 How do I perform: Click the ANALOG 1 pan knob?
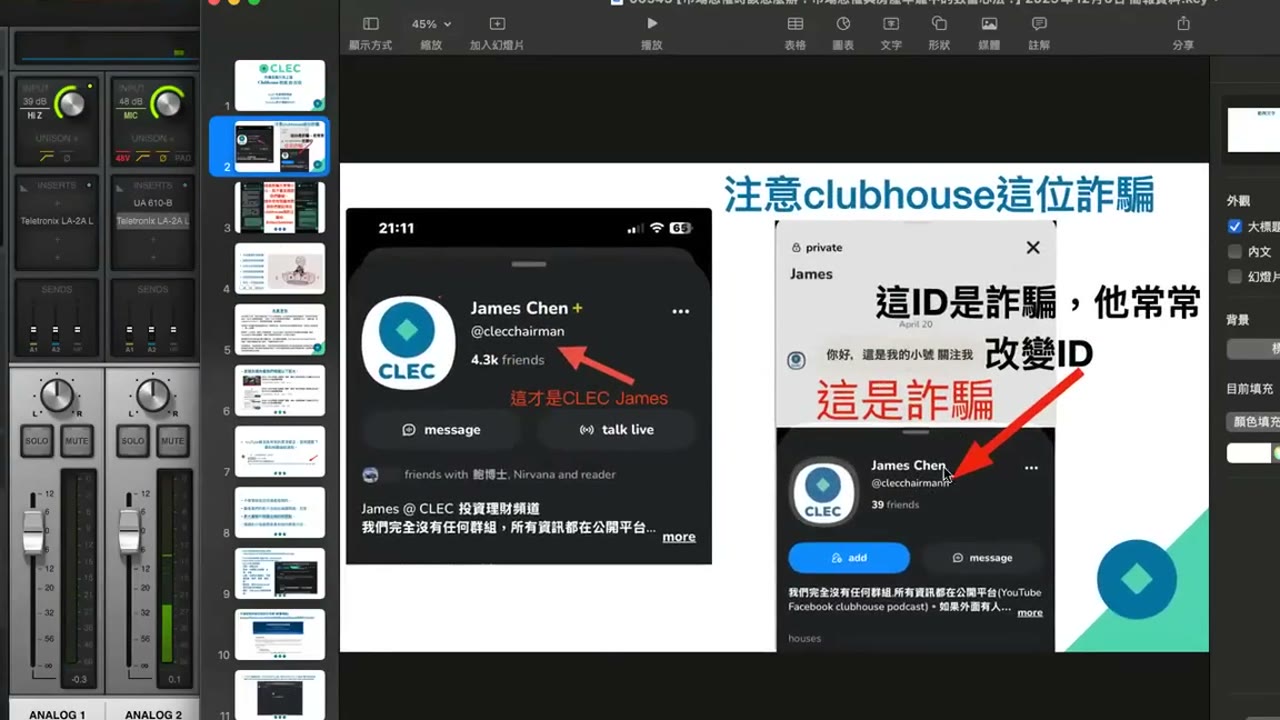(x=57, y=394)
